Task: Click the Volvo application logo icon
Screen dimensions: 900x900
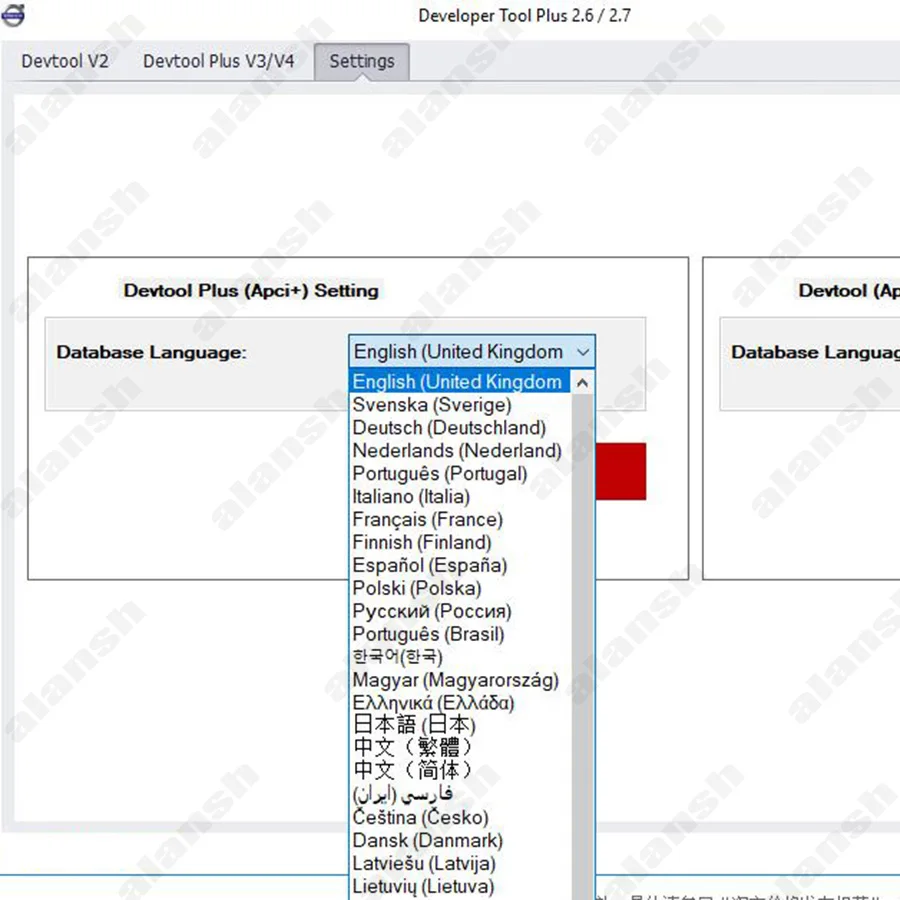Action: point(13,14)
